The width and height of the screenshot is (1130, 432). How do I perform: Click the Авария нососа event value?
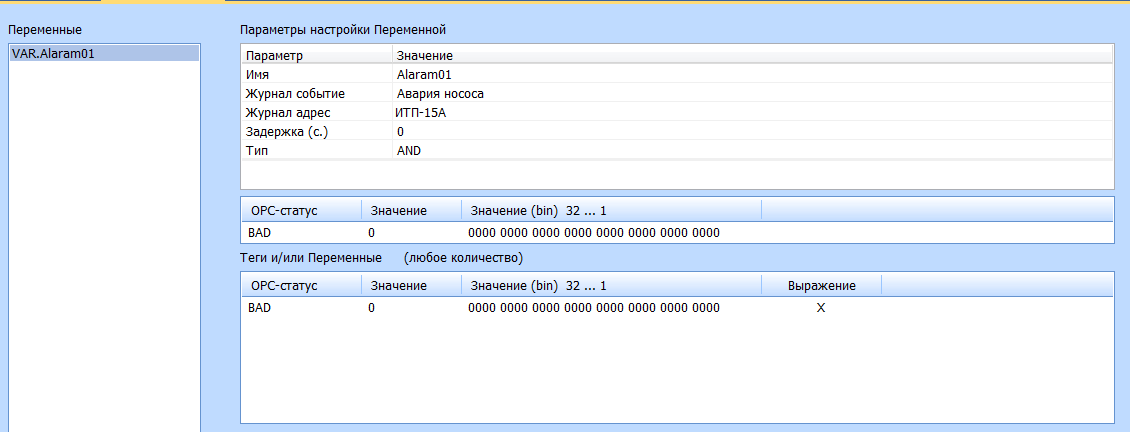pos(440,94)
